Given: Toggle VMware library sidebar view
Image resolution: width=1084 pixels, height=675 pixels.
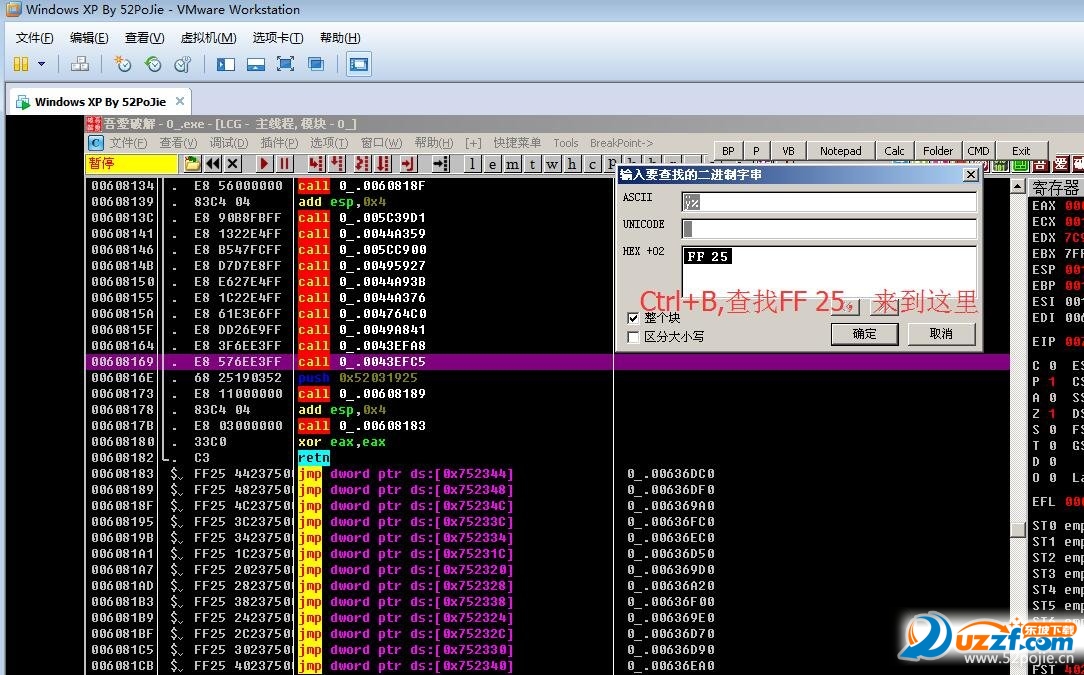Looking at the screenshot, I should pyautogui.click(x=225, y=64).
